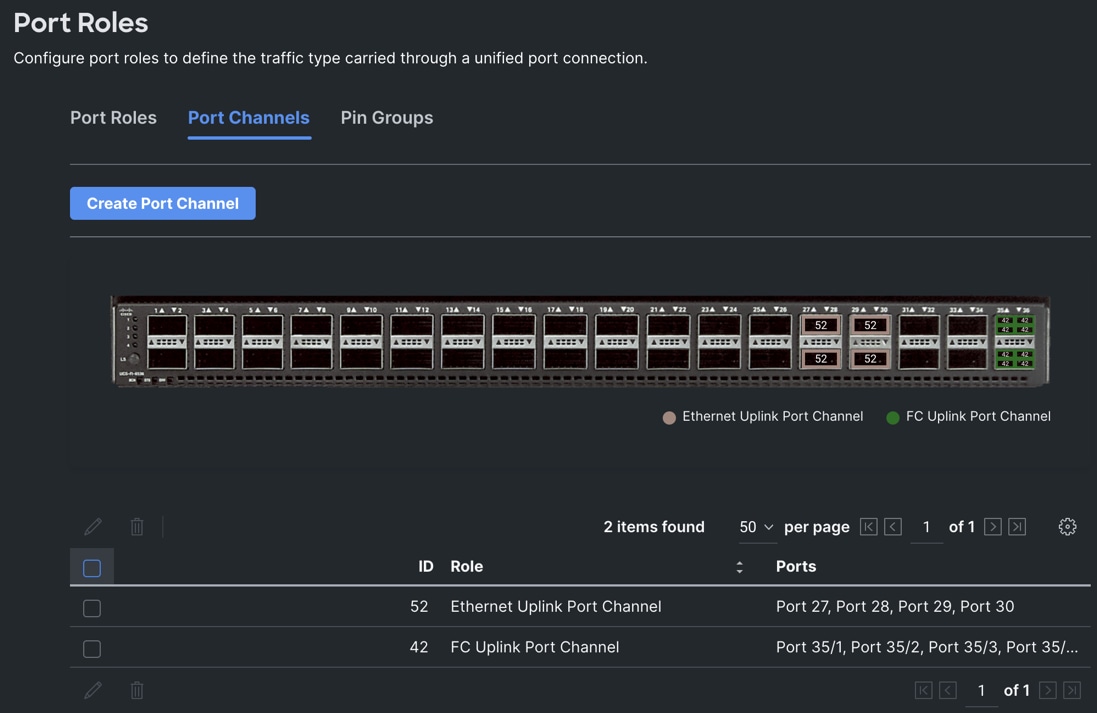Open the 50 per page dropdown

[x=756, y=527]
